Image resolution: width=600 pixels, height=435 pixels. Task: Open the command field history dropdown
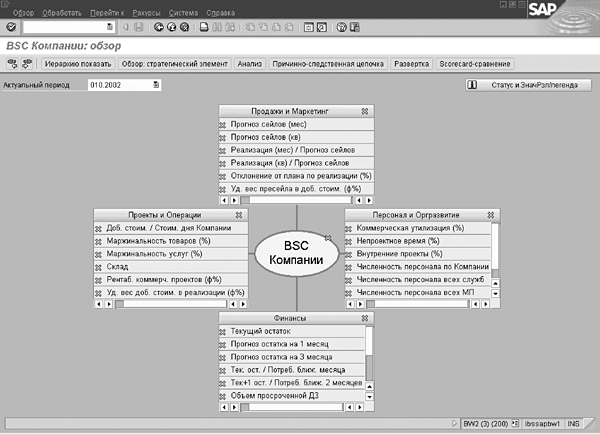click(110, 27)
